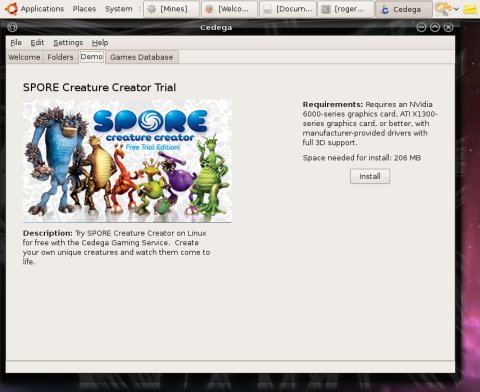Open the Help menu
This screenshot has width=480, height=392.
[100, 43]
